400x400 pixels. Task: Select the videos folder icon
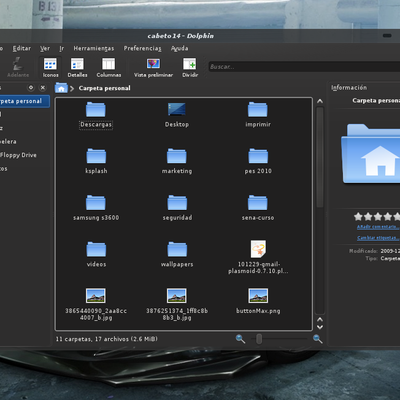click(96, 249)
